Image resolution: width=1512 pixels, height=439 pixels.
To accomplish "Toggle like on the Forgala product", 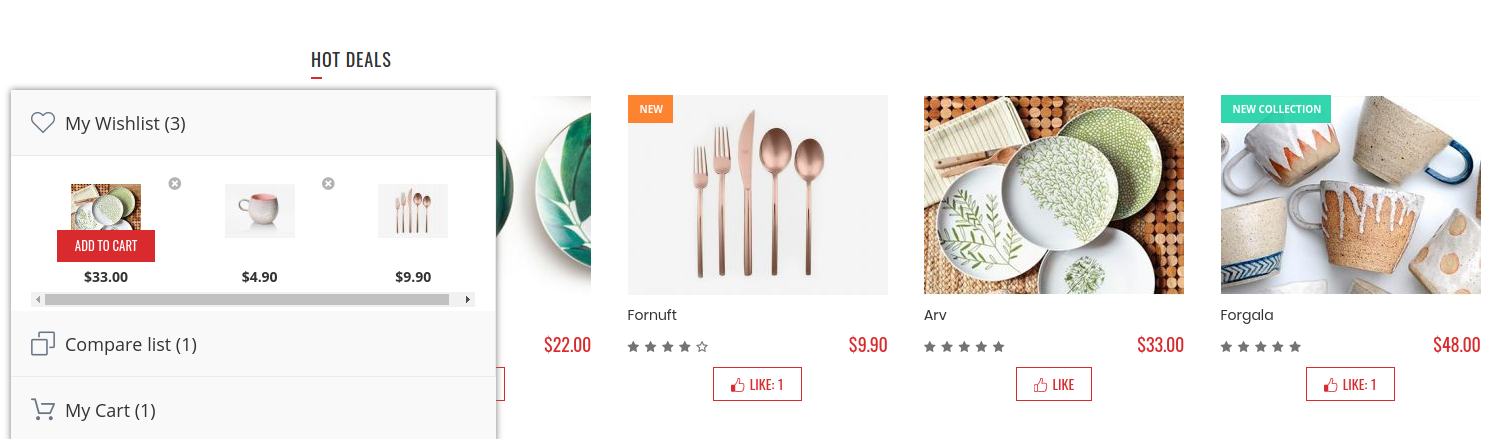I will pos(1350,384).
